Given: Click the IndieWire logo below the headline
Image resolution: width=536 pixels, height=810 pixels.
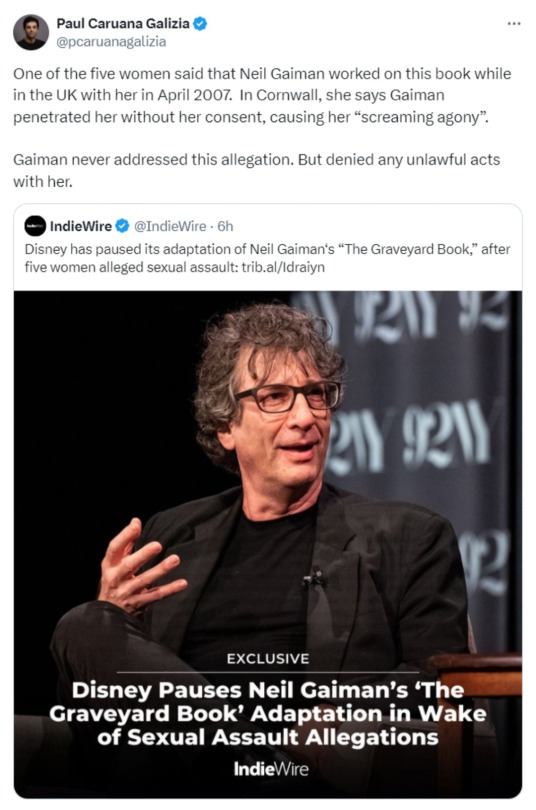Looking at the screenshot, I should click(x=271, y=769).
